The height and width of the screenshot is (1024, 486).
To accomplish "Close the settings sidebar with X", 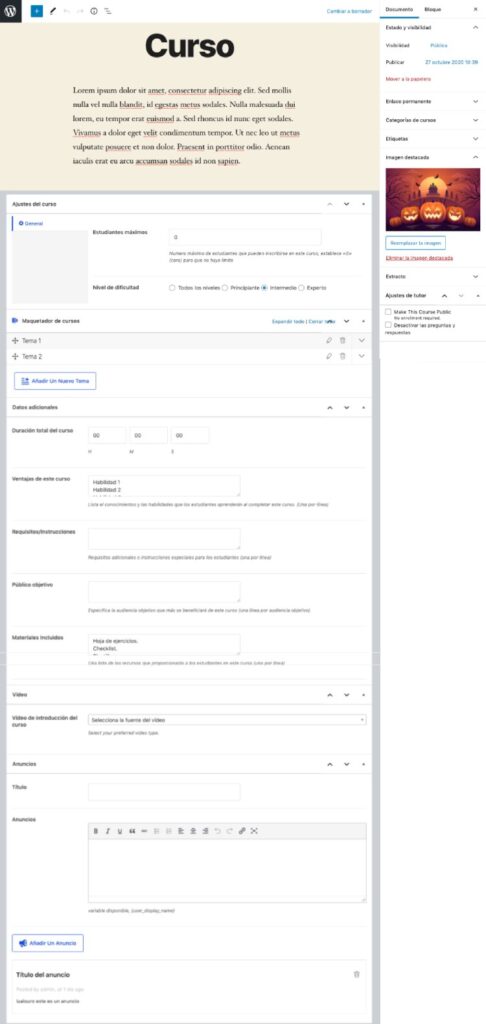I will coord(475,9).
